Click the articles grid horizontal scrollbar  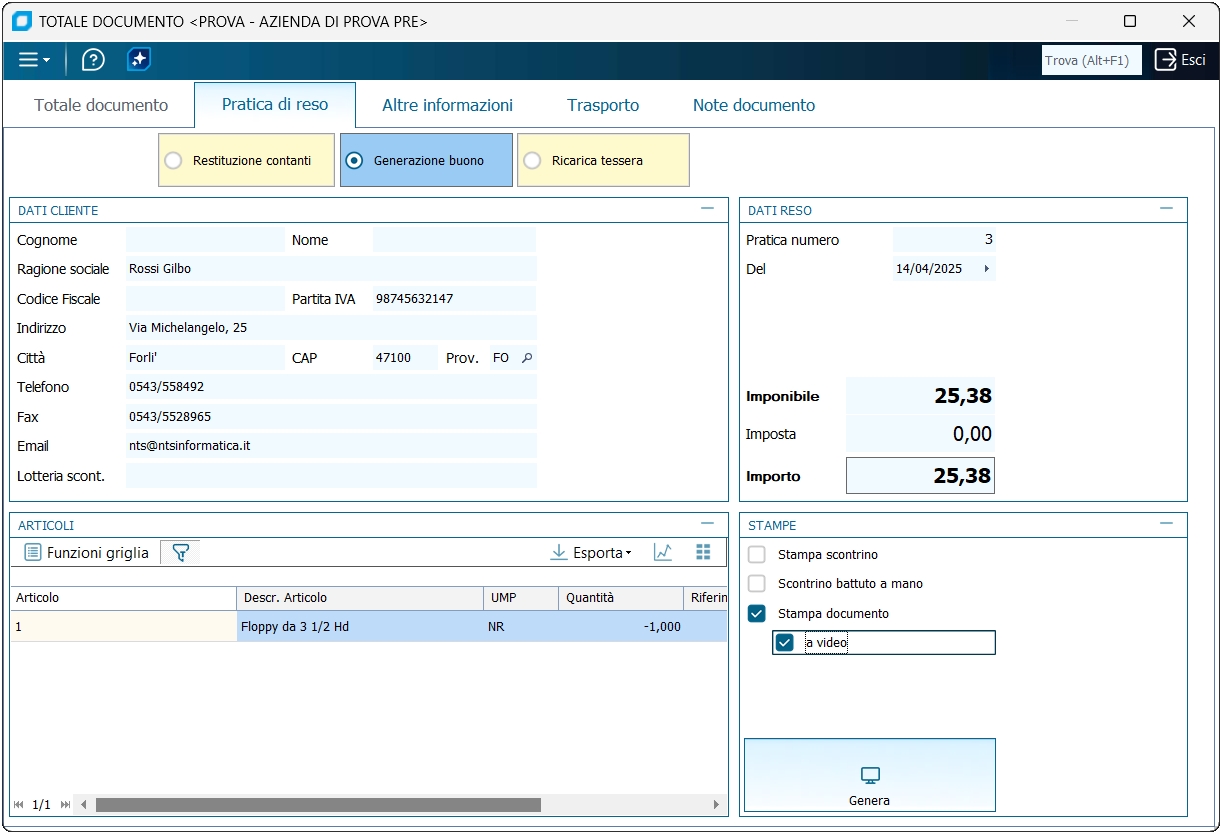318,805
